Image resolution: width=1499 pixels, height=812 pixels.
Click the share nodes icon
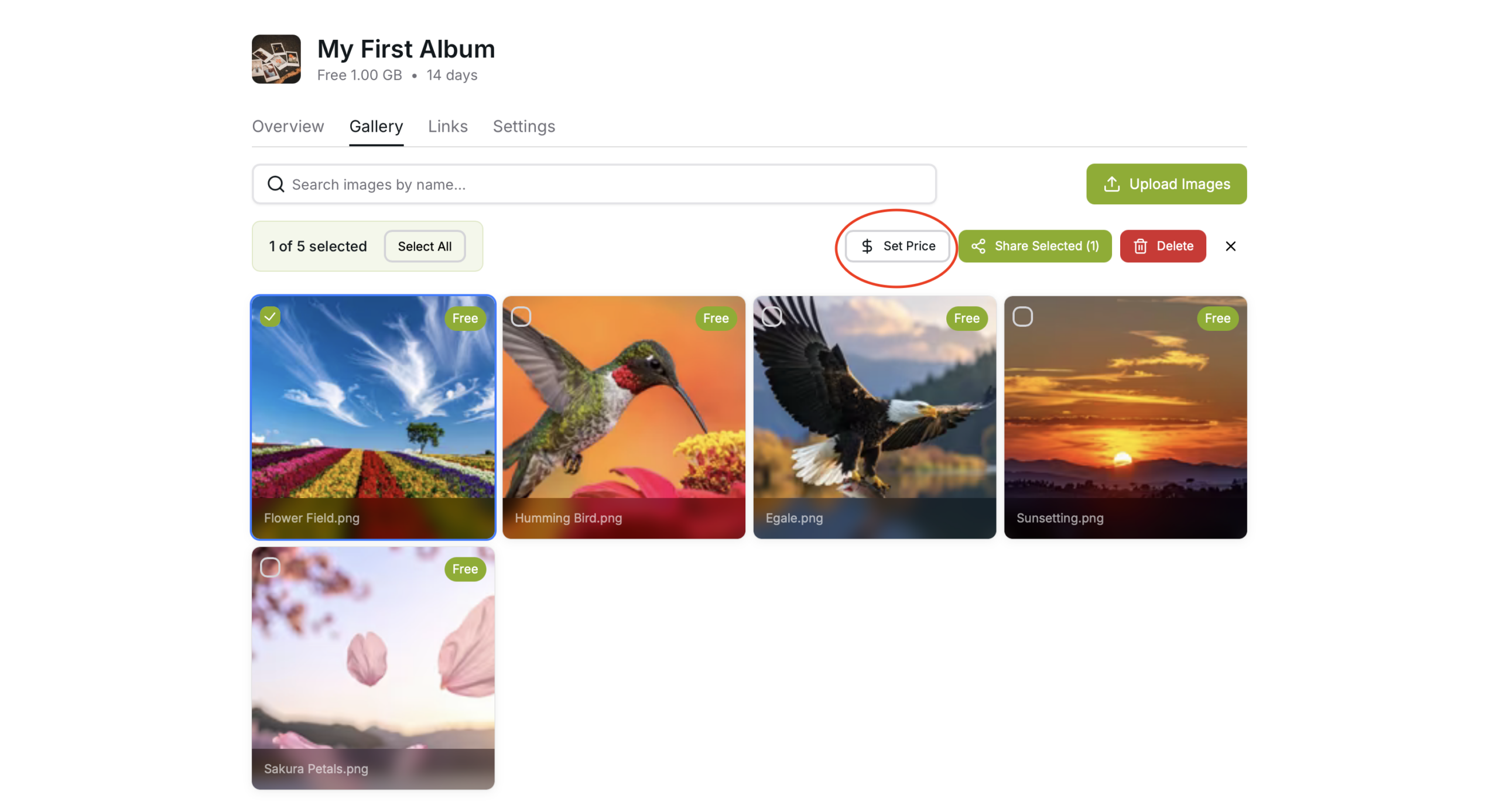pos(978,246)
